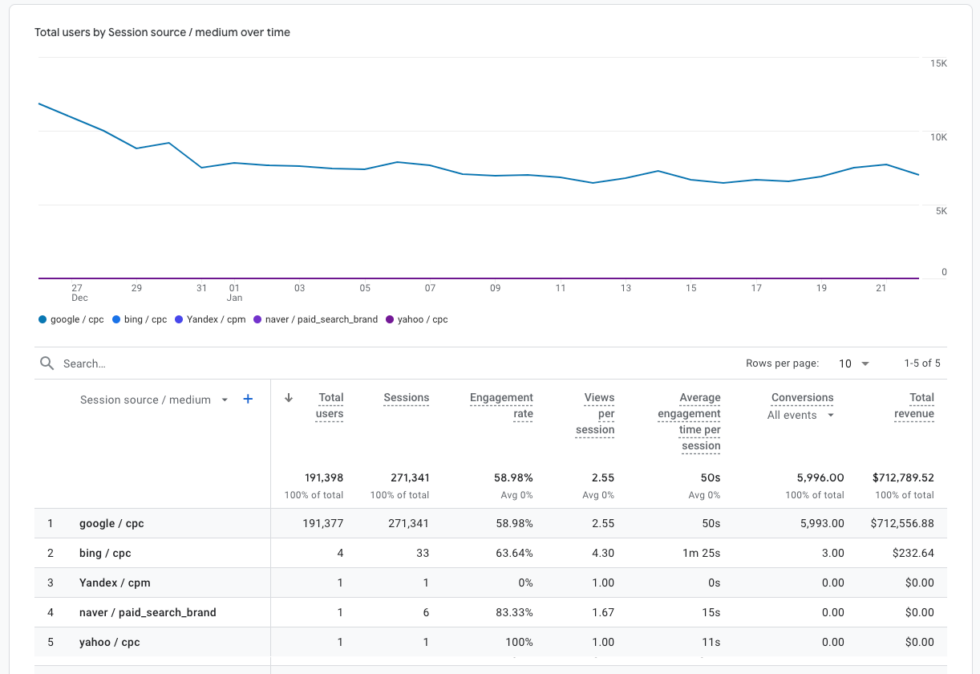Sort the table by Sessions column

[406, 397]
